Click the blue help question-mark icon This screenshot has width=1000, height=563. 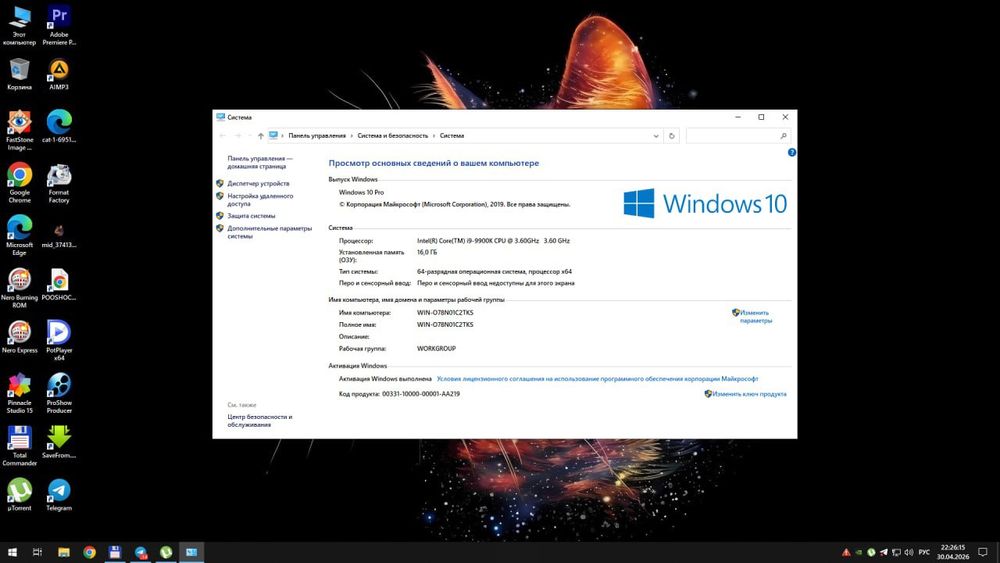click(x=791, y=152)
